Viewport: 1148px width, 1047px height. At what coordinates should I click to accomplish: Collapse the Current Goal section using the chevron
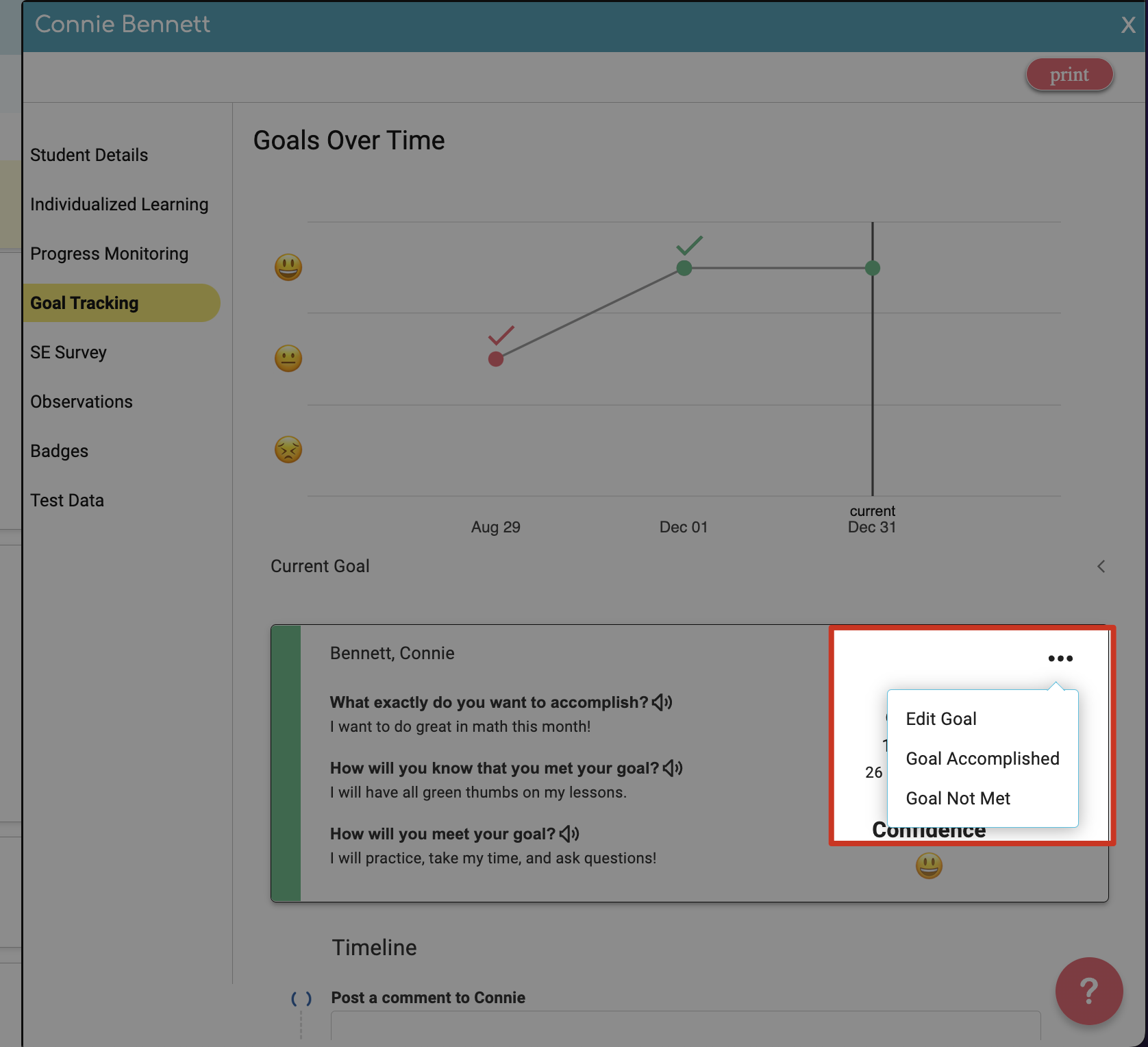point(1101,567)
